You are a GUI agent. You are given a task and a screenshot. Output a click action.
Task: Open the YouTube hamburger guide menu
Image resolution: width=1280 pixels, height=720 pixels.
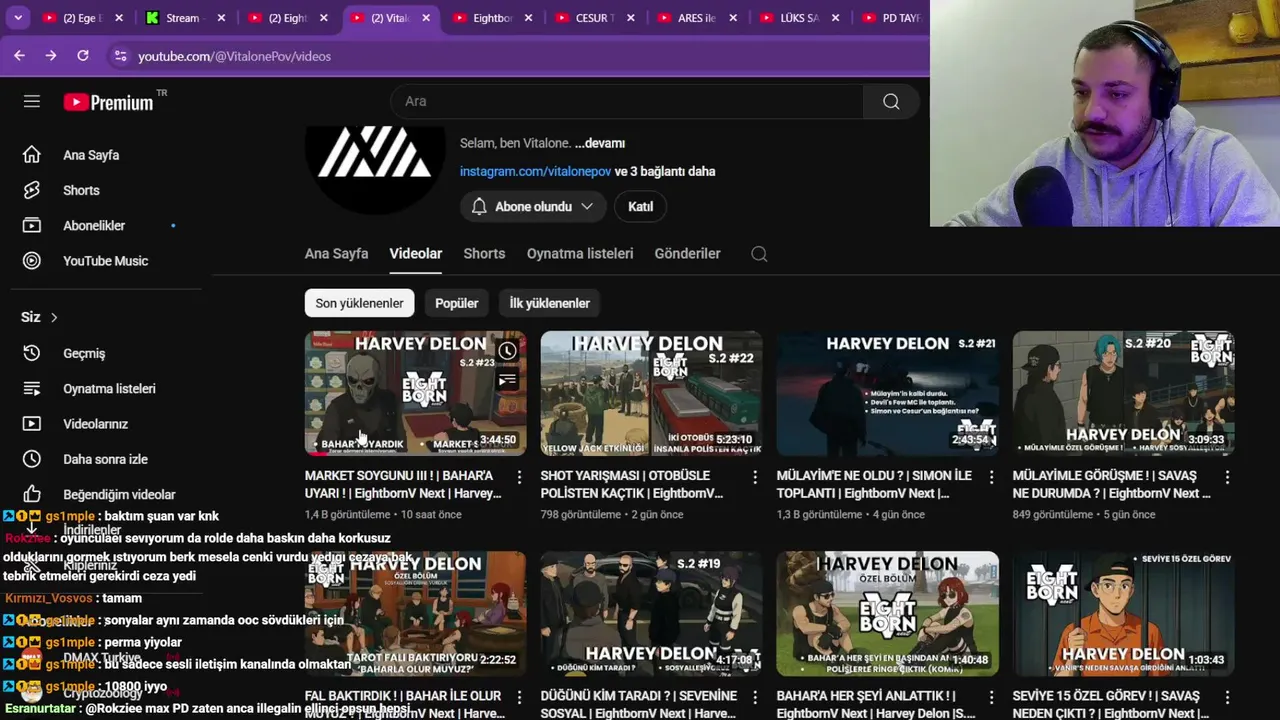[32, 101]
